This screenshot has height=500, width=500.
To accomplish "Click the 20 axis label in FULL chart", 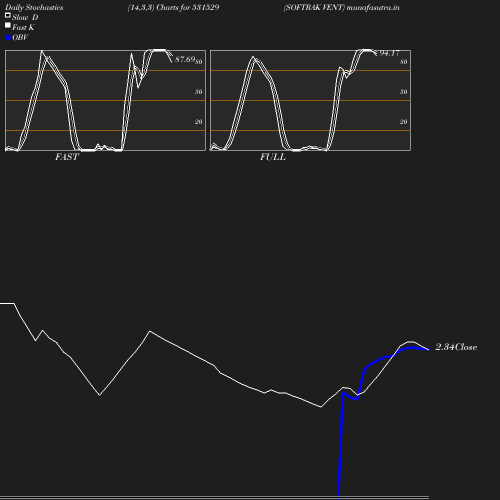I will pos(404,122).
